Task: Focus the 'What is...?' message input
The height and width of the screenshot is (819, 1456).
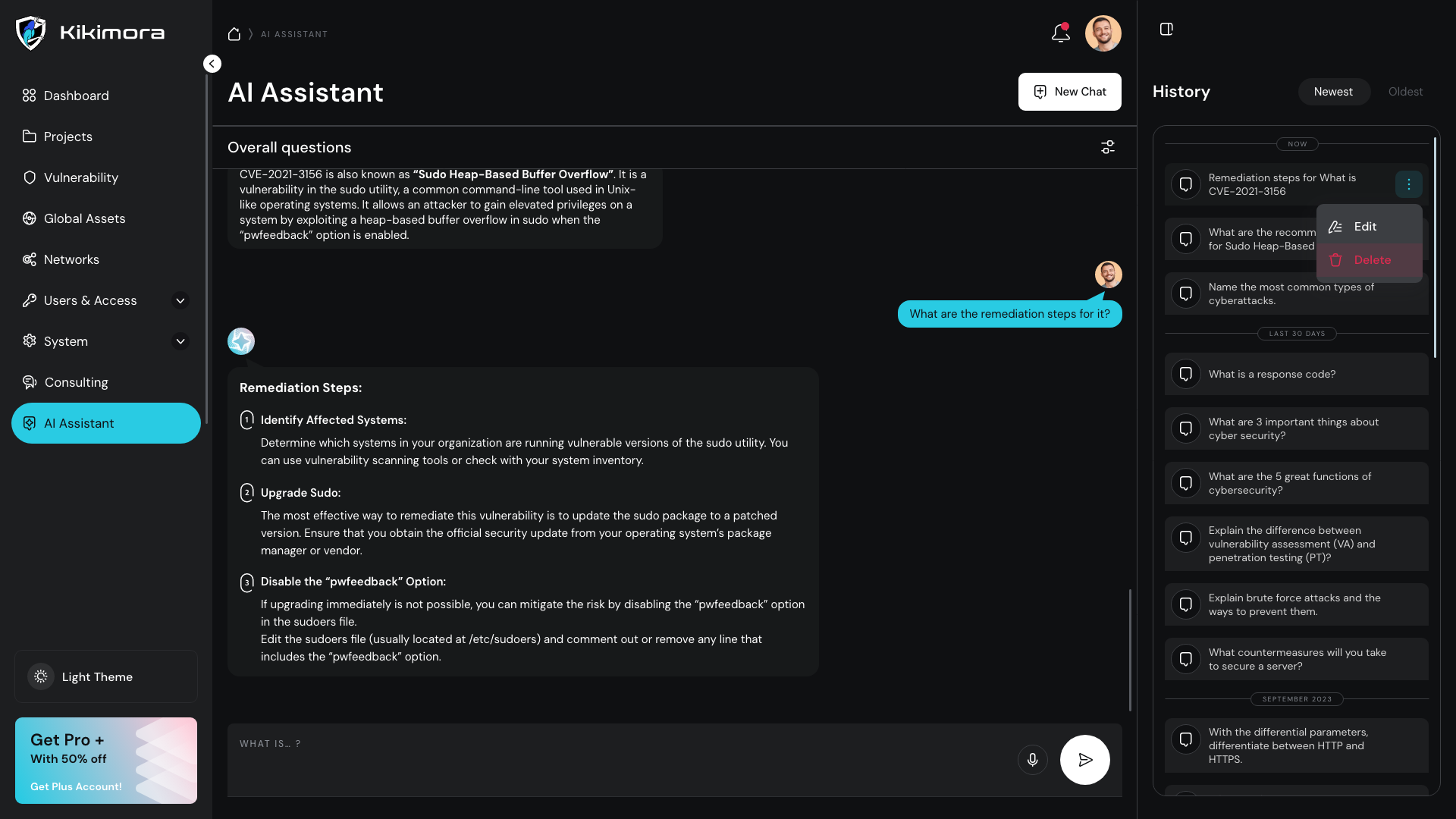Action: point(618,759)
